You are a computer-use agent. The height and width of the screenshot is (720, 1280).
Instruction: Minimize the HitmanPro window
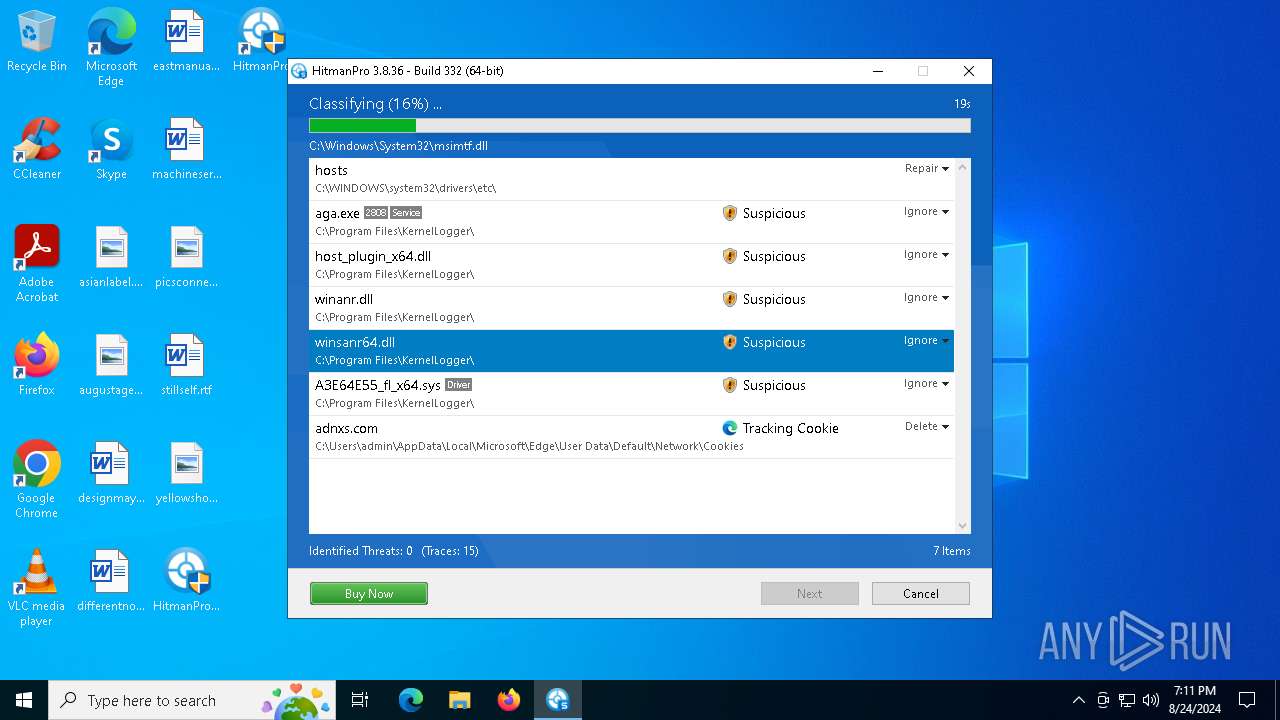point(878,71)
